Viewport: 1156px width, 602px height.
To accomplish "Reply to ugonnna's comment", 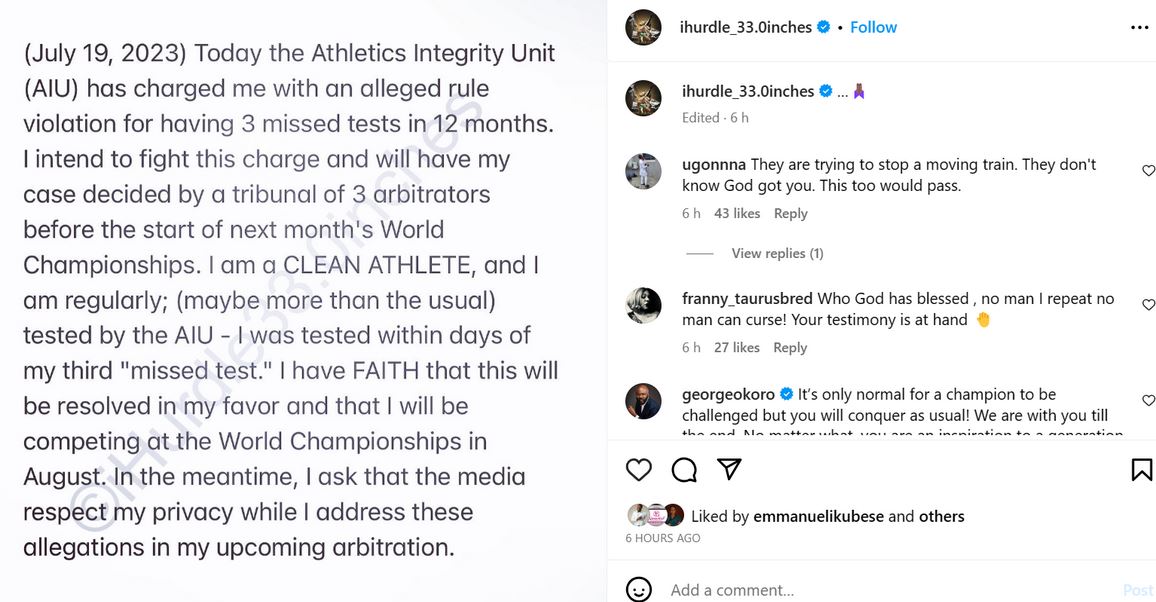I will pyautogui.click(x=790, y=213).
